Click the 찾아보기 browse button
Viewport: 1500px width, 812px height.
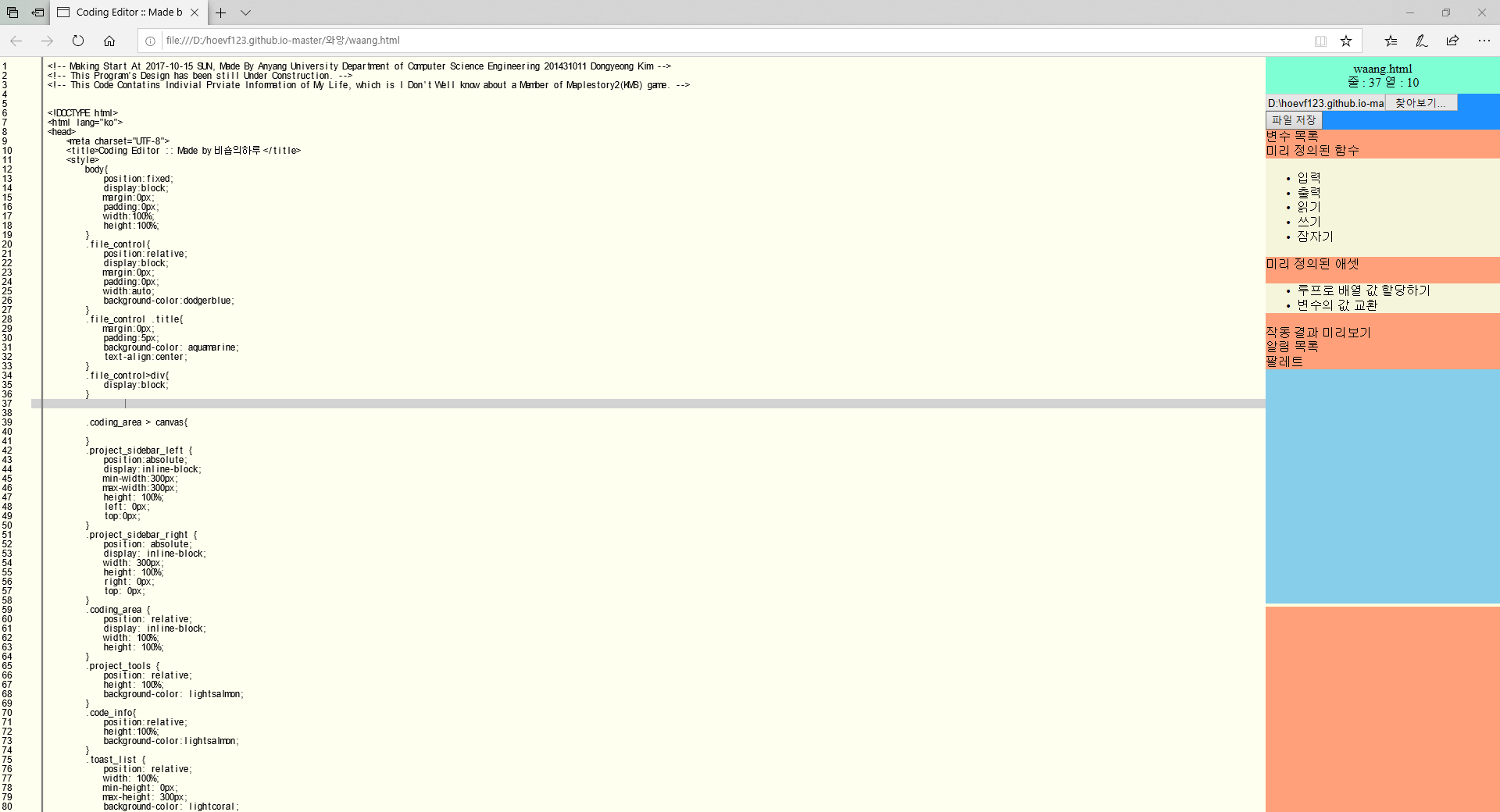coord(1420,102)
